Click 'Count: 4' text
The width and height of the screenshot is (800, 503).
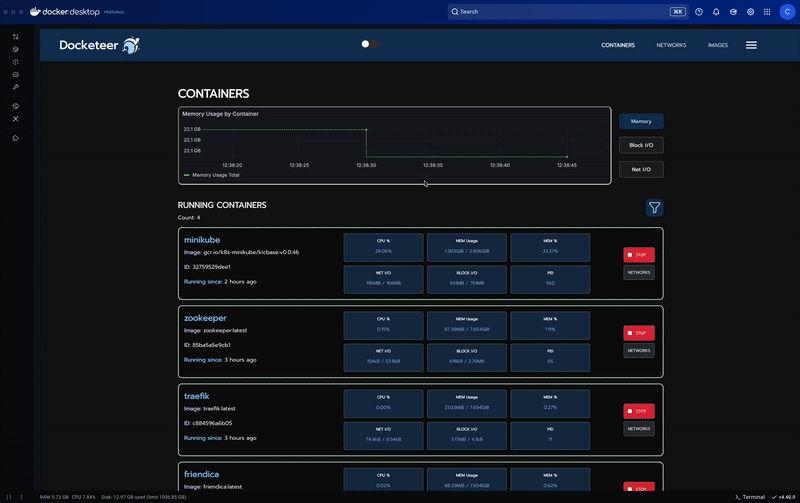pos(189,217)
